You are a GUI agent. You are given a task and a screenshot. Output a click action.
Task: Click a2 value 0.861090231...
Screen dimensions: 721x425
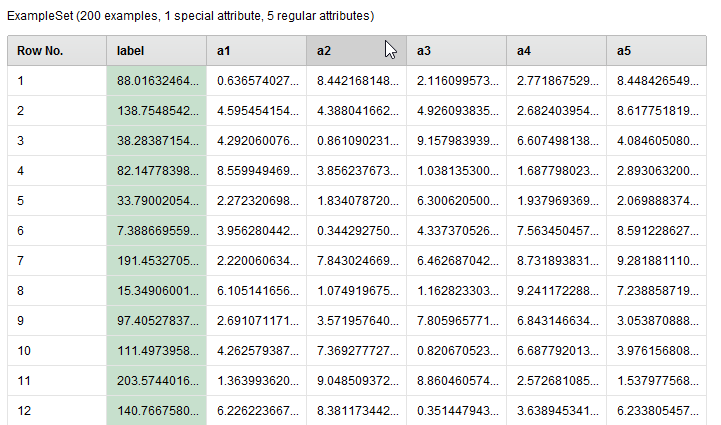coord(356,141)
